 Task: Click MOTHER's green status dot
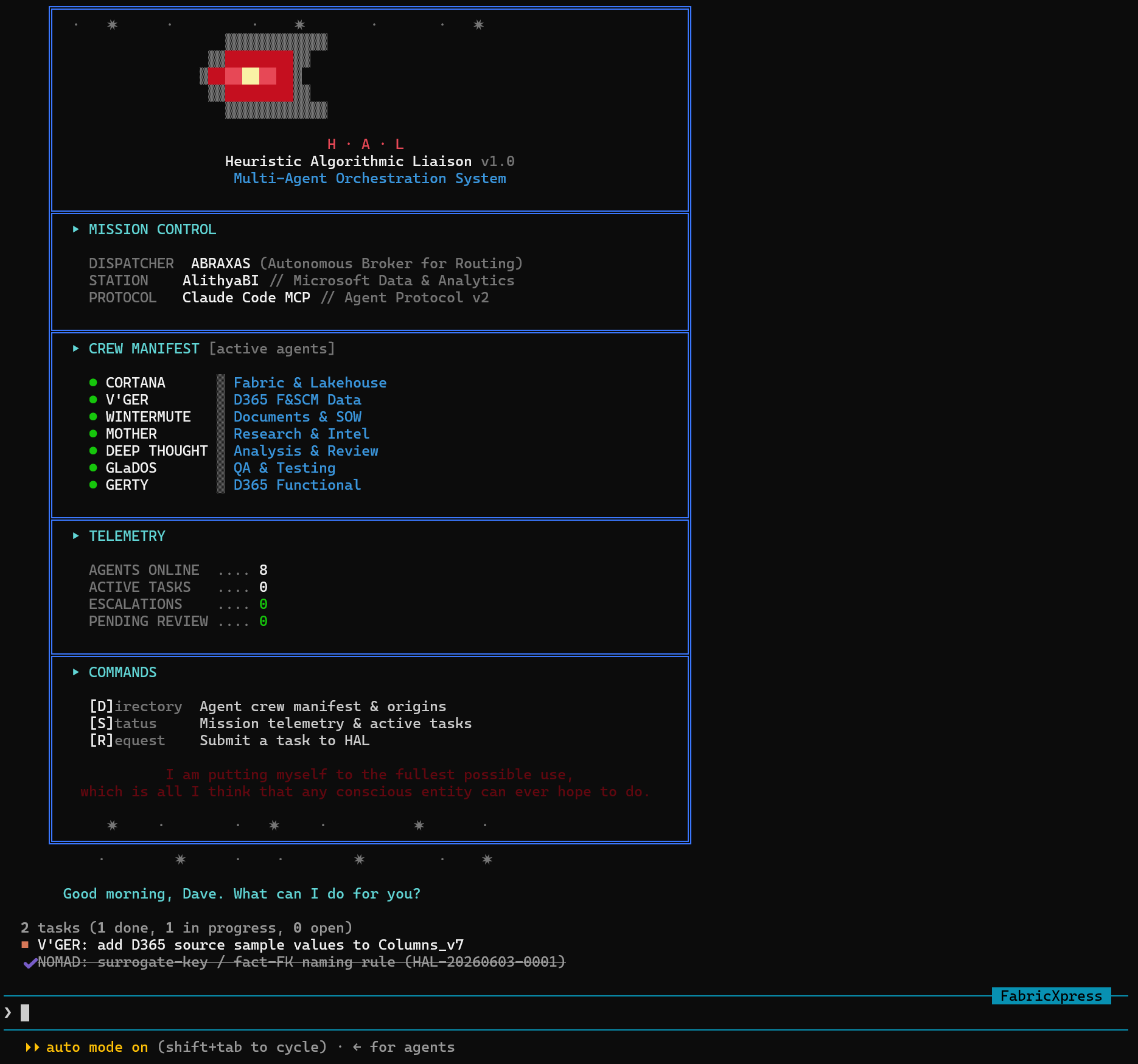93,434
